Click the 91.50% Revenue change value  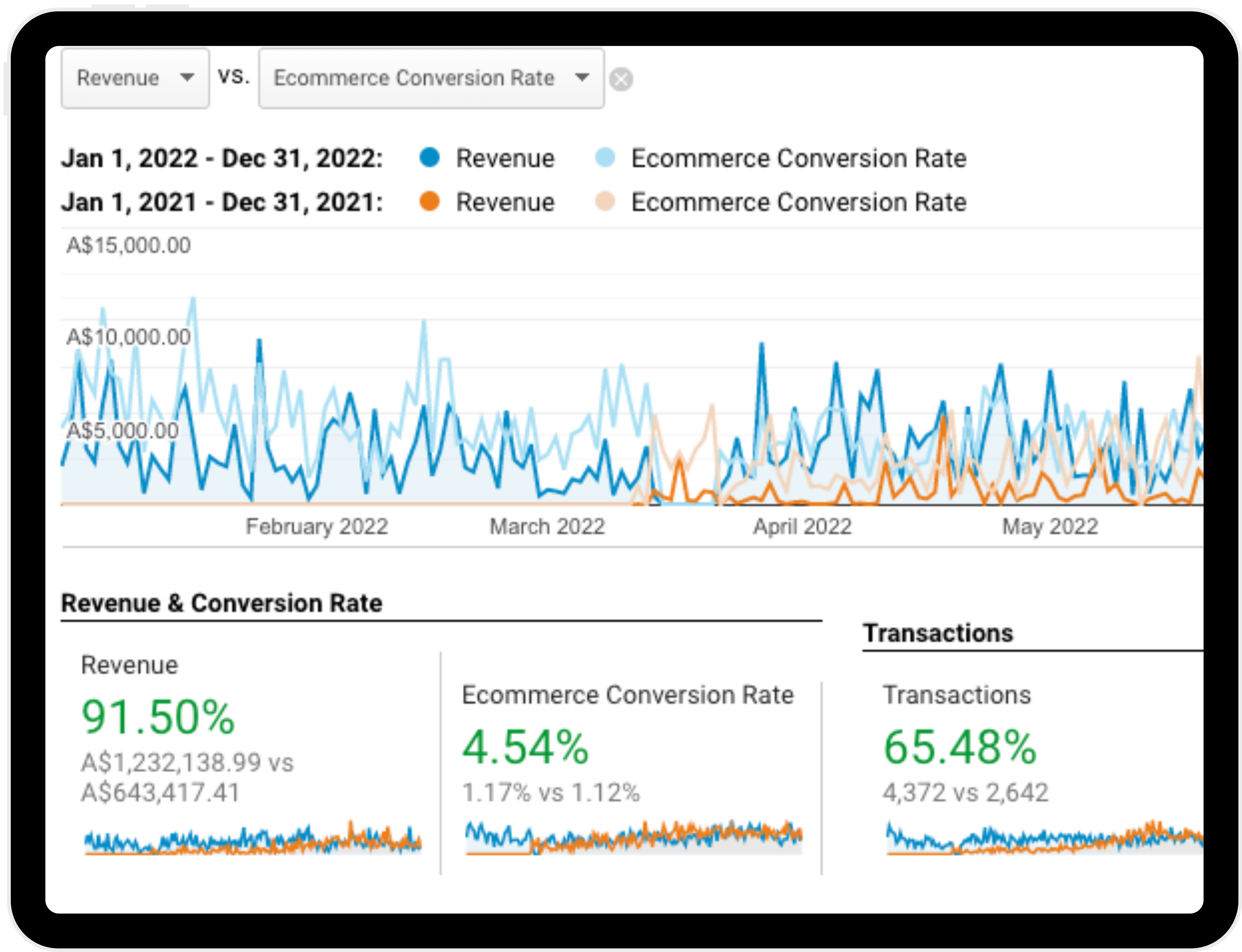(158, 717)
